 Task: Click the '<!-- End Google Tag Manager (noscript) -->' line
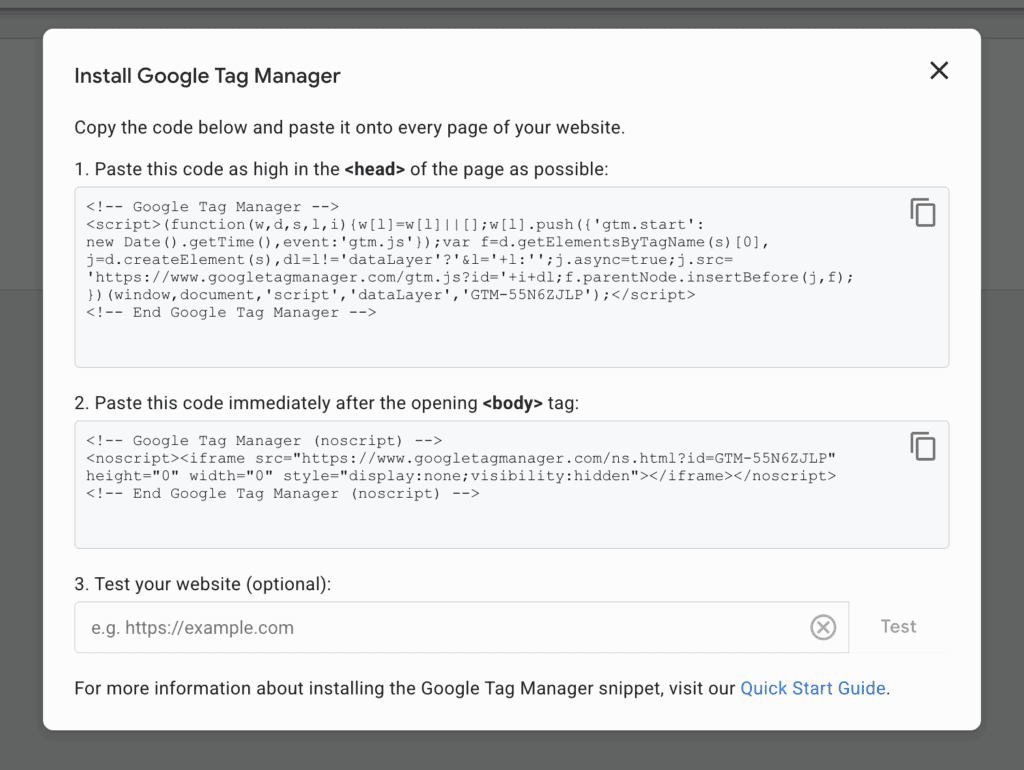283,493
